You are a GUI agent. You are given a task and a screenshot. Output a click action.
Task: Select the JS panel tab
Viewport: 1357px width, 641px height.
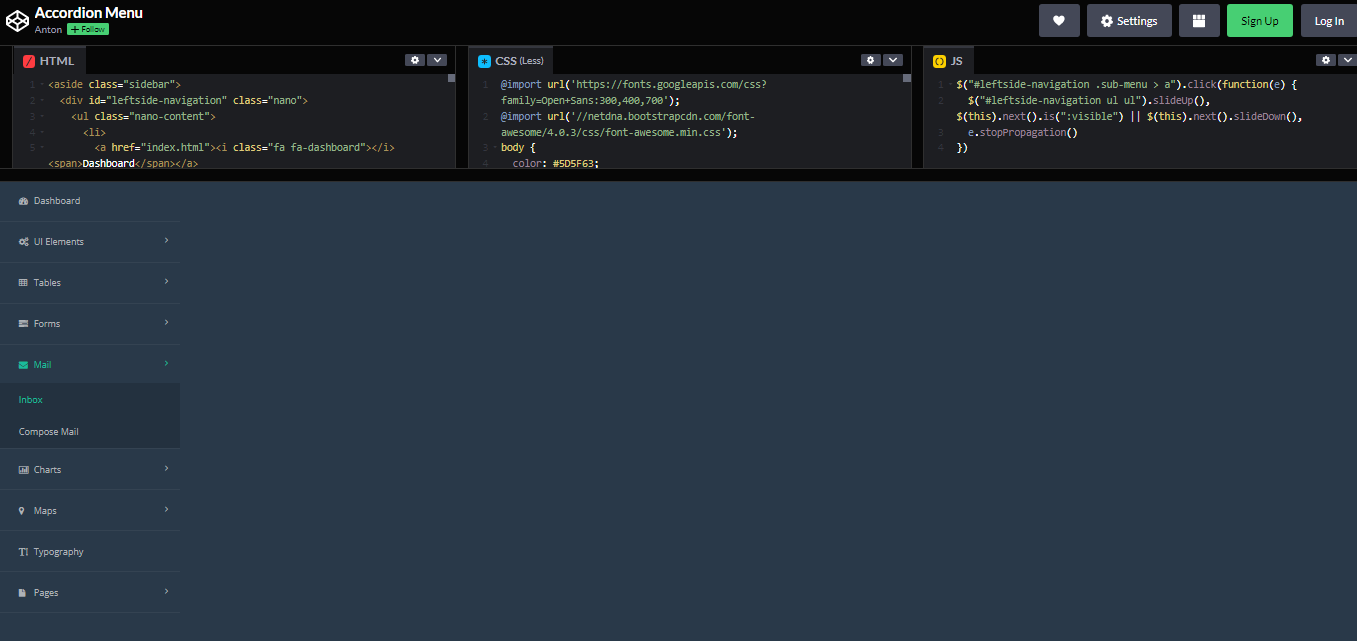click(948, 59)
